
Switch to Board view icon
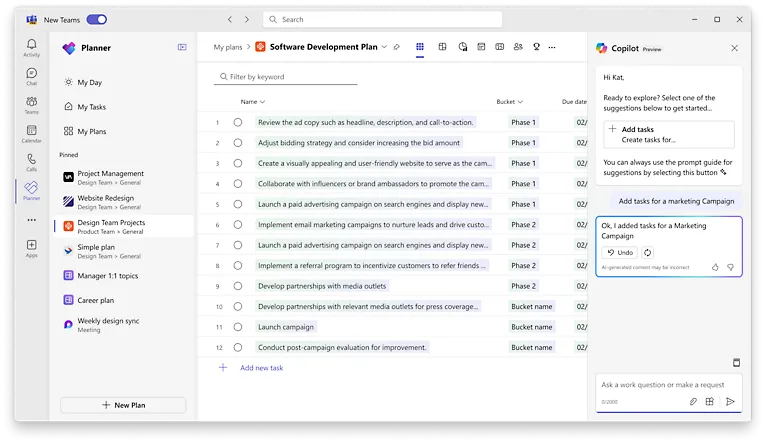click(x=442, y=47)
